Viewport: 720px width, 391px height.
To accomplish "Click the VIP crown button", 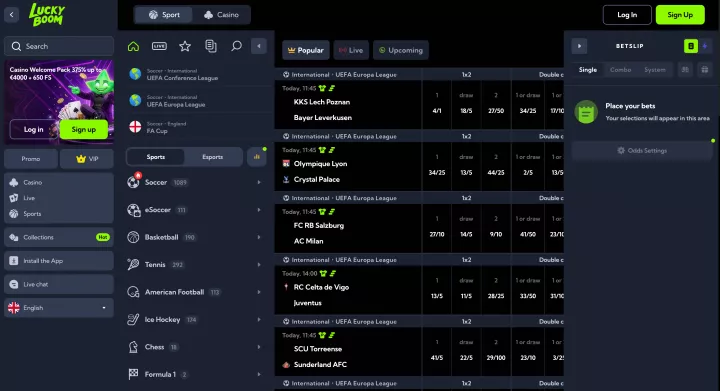I will click(87, 159).
